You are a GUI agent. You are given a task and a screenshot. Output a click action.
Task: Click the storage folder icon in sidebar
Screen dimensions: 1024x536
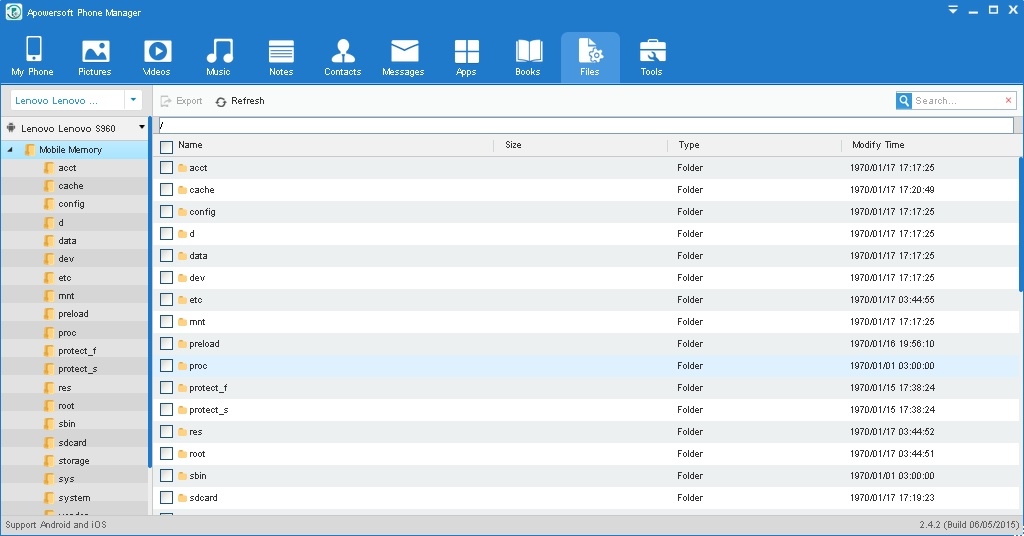tap(49, 461)
